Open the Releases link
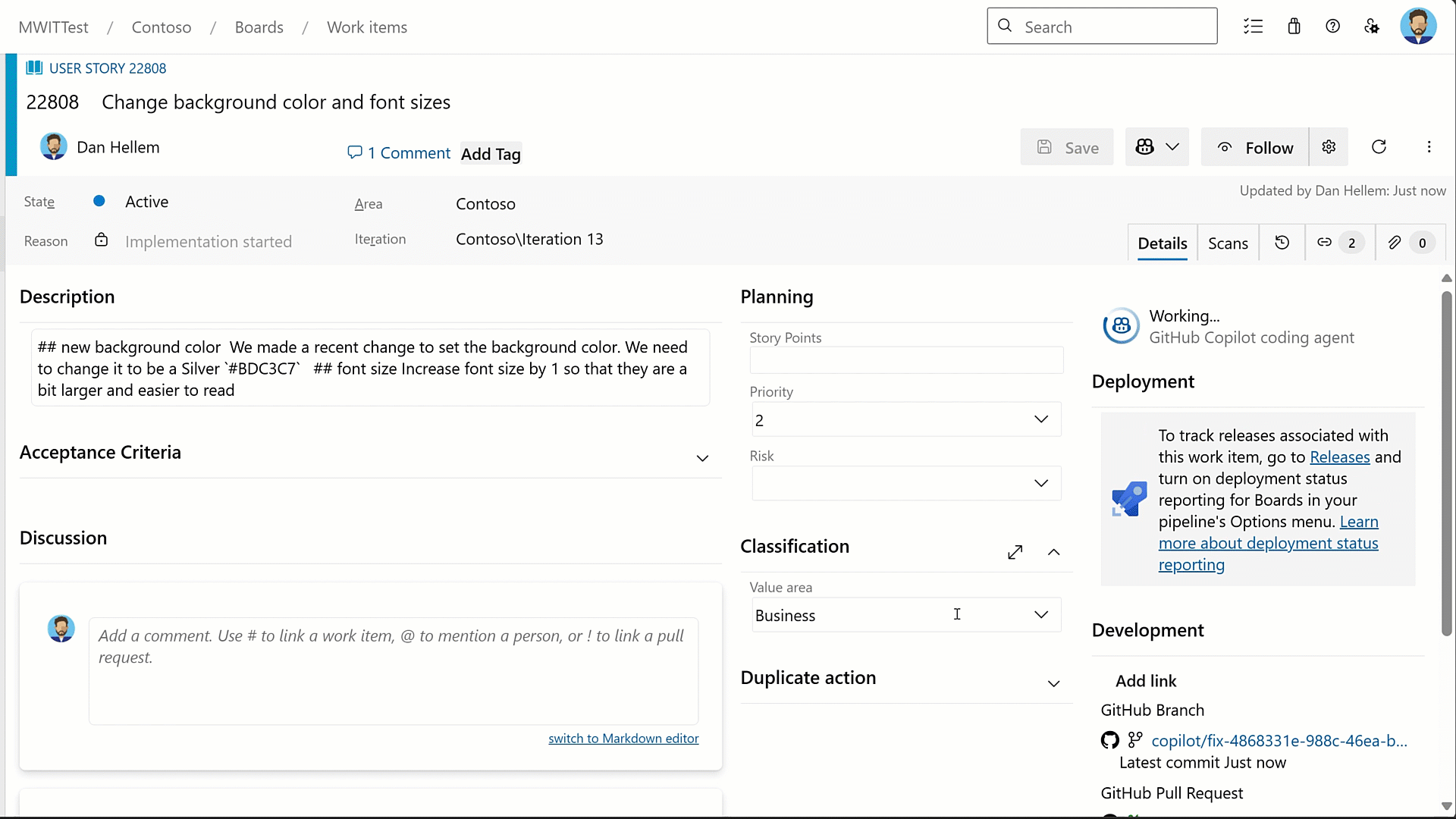This screenshot has height=819, width=1456. (x=1339, y=457)
